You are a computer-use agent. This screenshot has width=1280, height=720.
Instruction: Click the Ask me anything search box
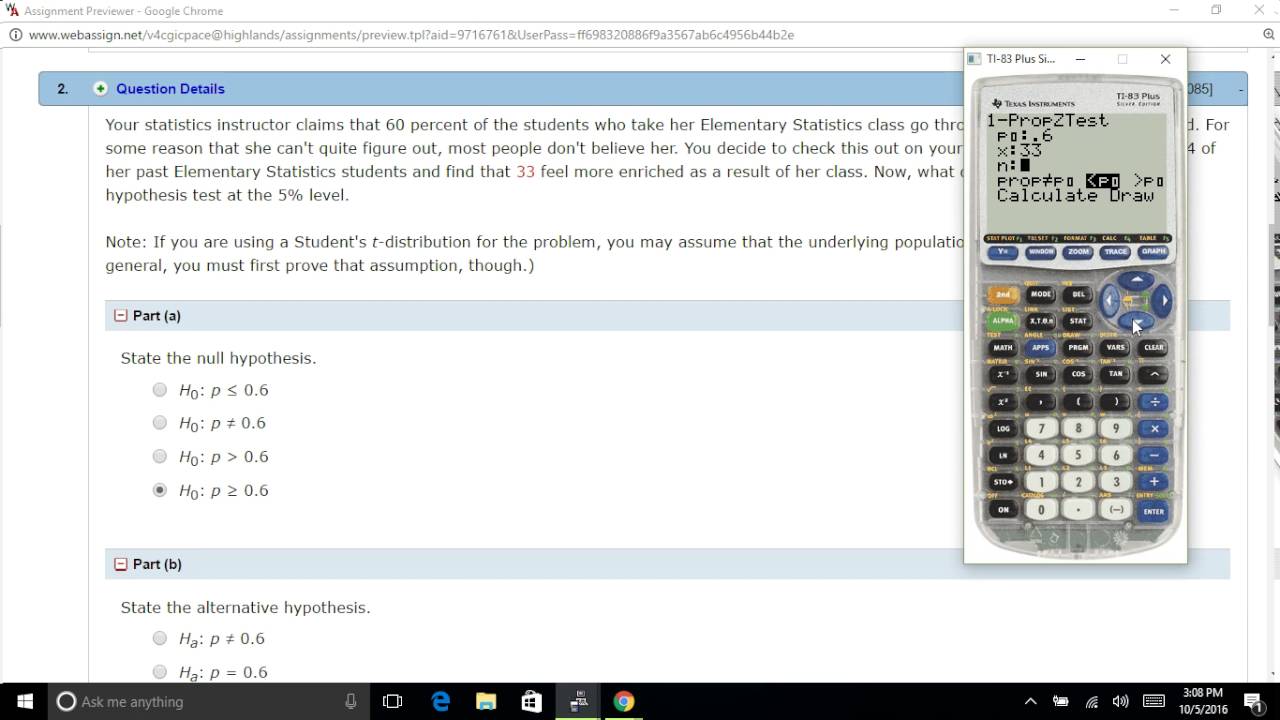pyautogui.click(x=208, y=701)
